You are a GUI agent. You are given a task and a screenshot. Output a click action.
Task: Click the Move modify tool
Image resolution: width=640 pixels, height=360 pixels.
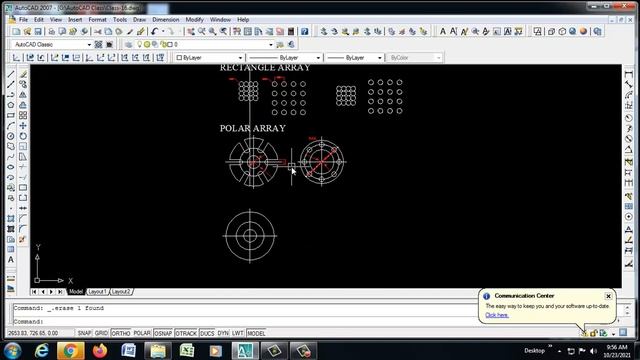23,126
